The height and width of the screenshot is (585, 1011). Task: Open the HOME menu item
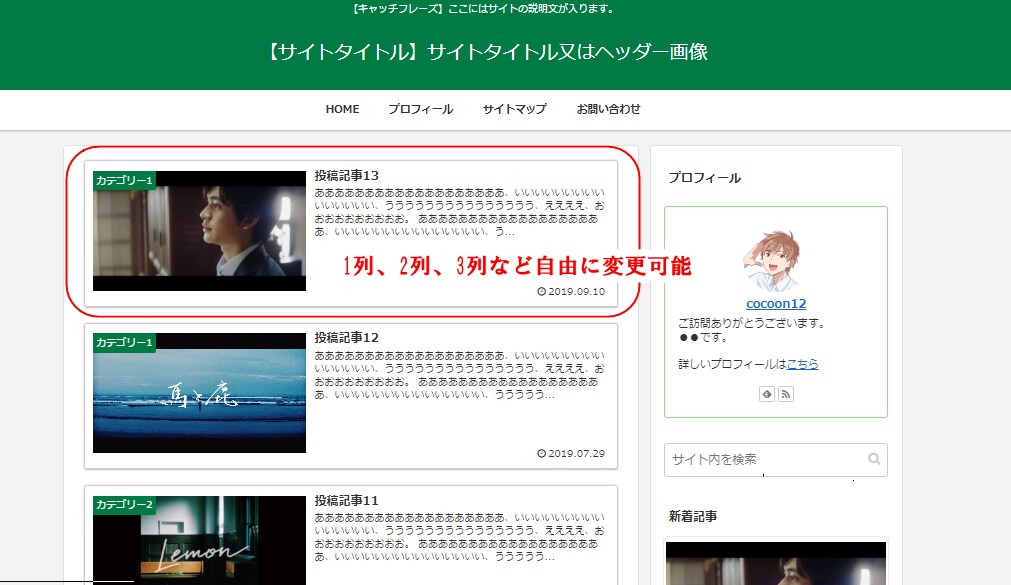pyautogui.click(x=342, y=109)
